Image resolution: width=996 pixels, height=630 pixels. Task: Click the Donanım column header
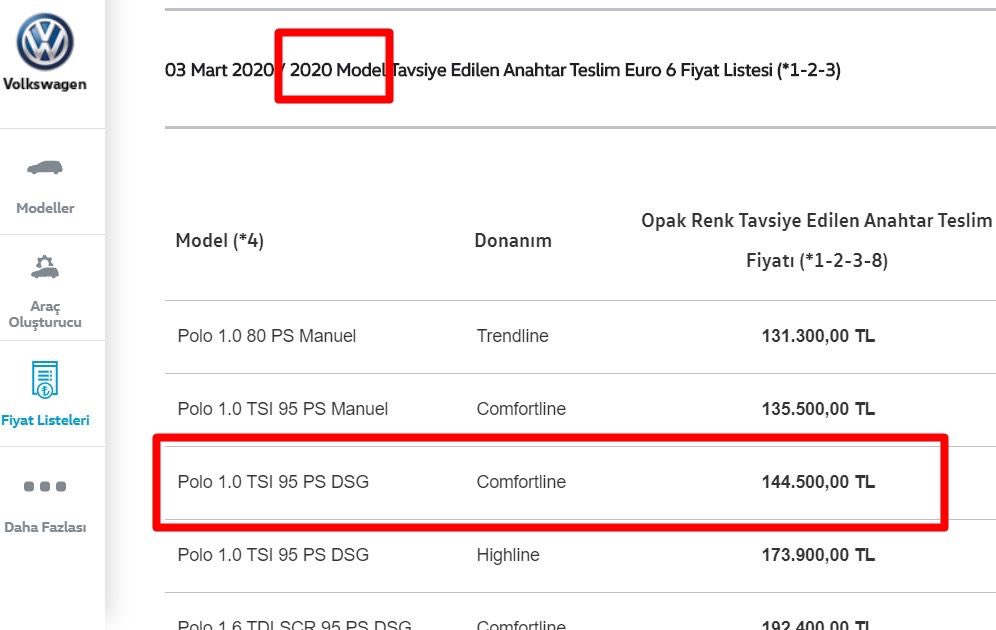(513, 241)
